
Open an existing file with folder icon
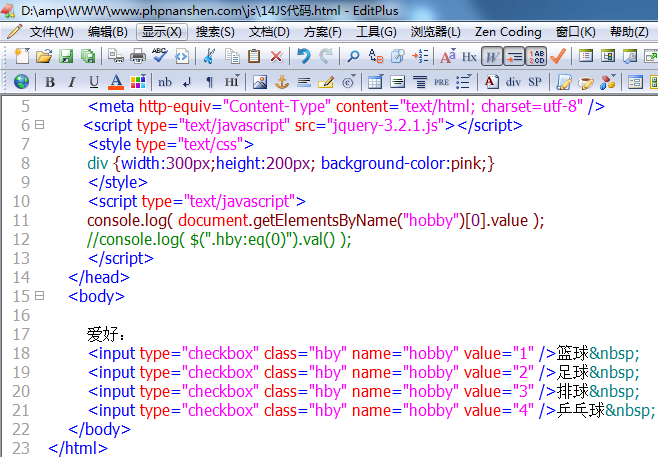[44, 56]
